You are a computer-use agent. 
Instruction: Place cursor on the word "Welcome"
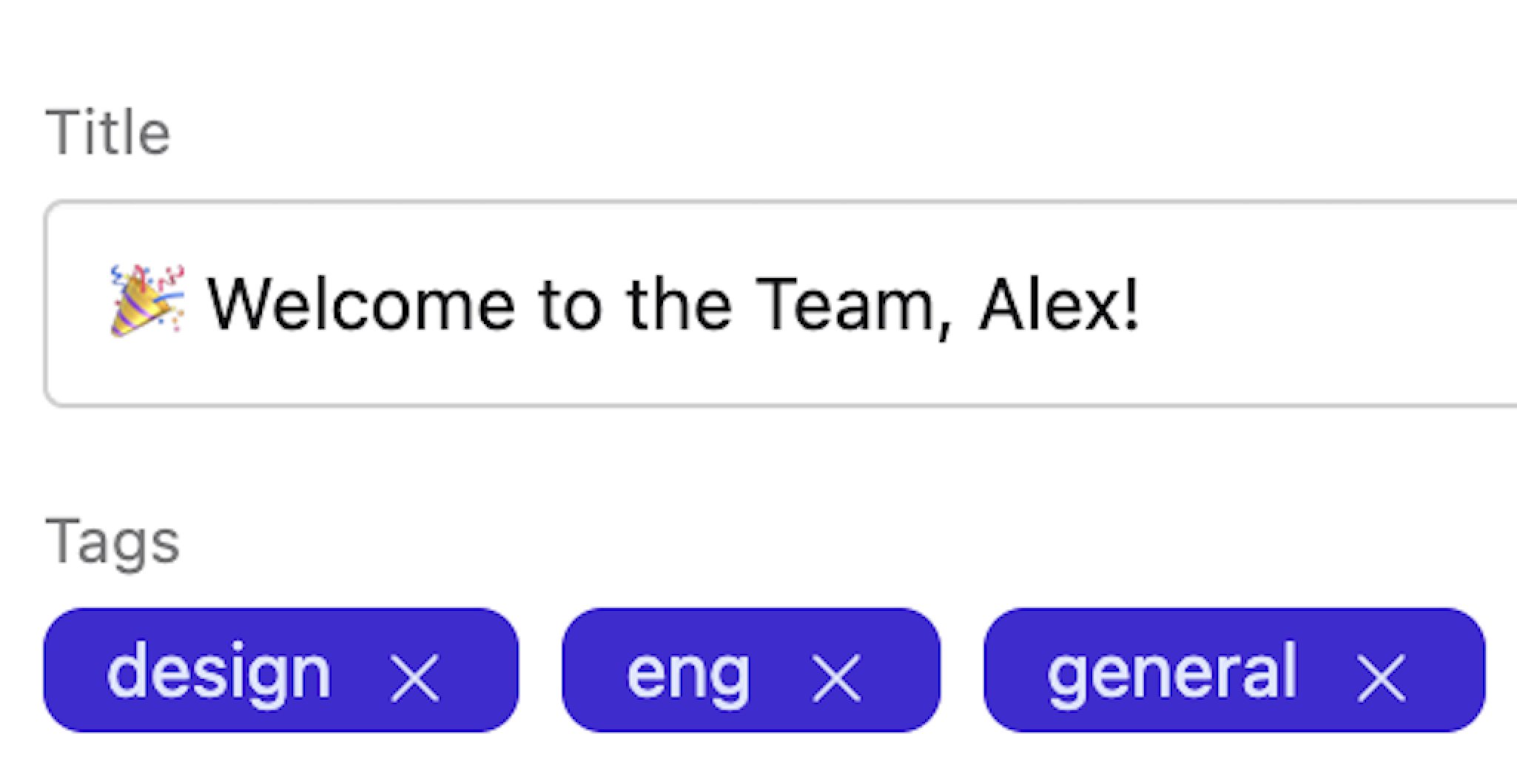(x=360, y=305)
